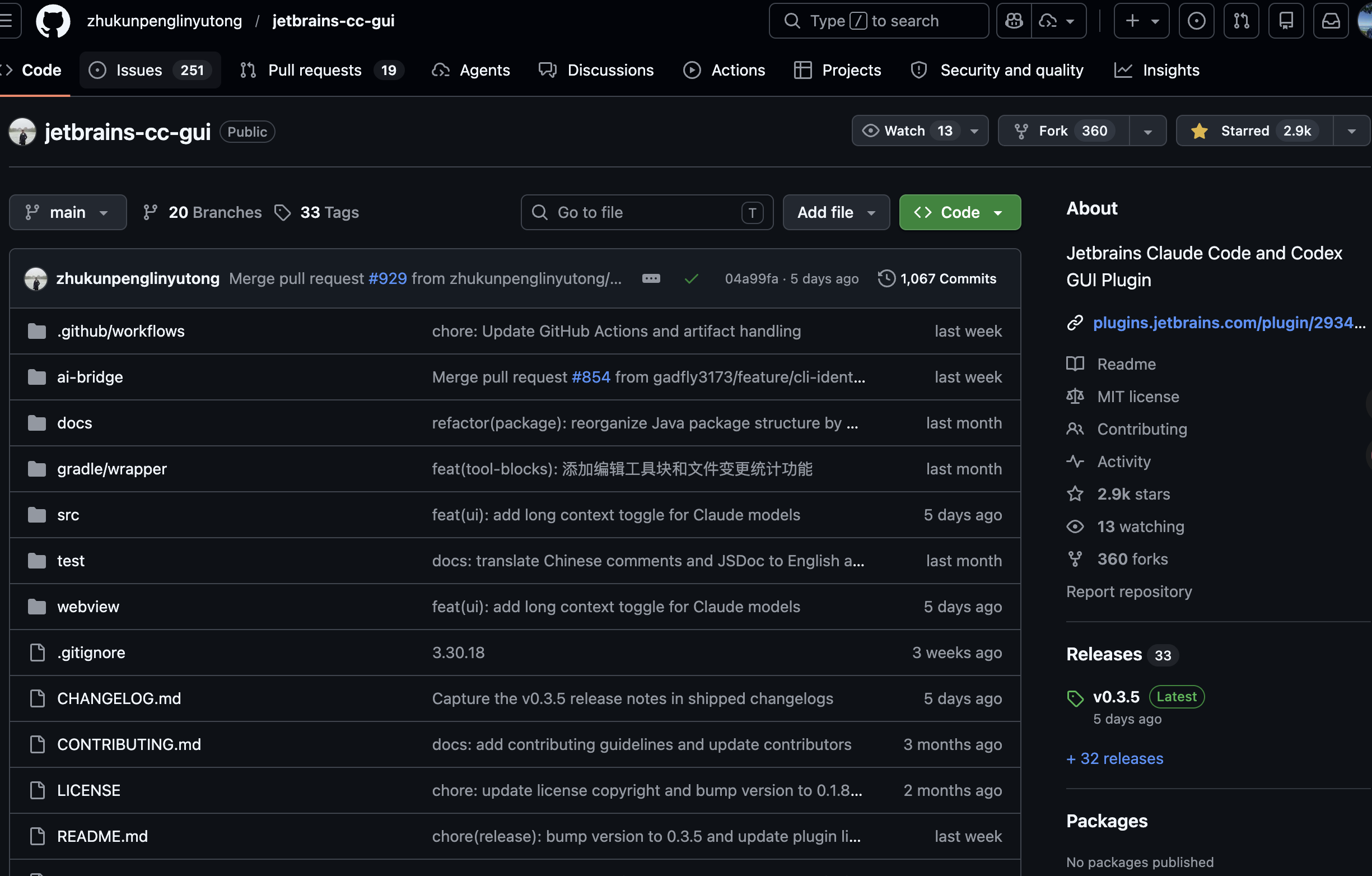
Task: Open the 1,067 Commits history link
Action: pos(937,279)
